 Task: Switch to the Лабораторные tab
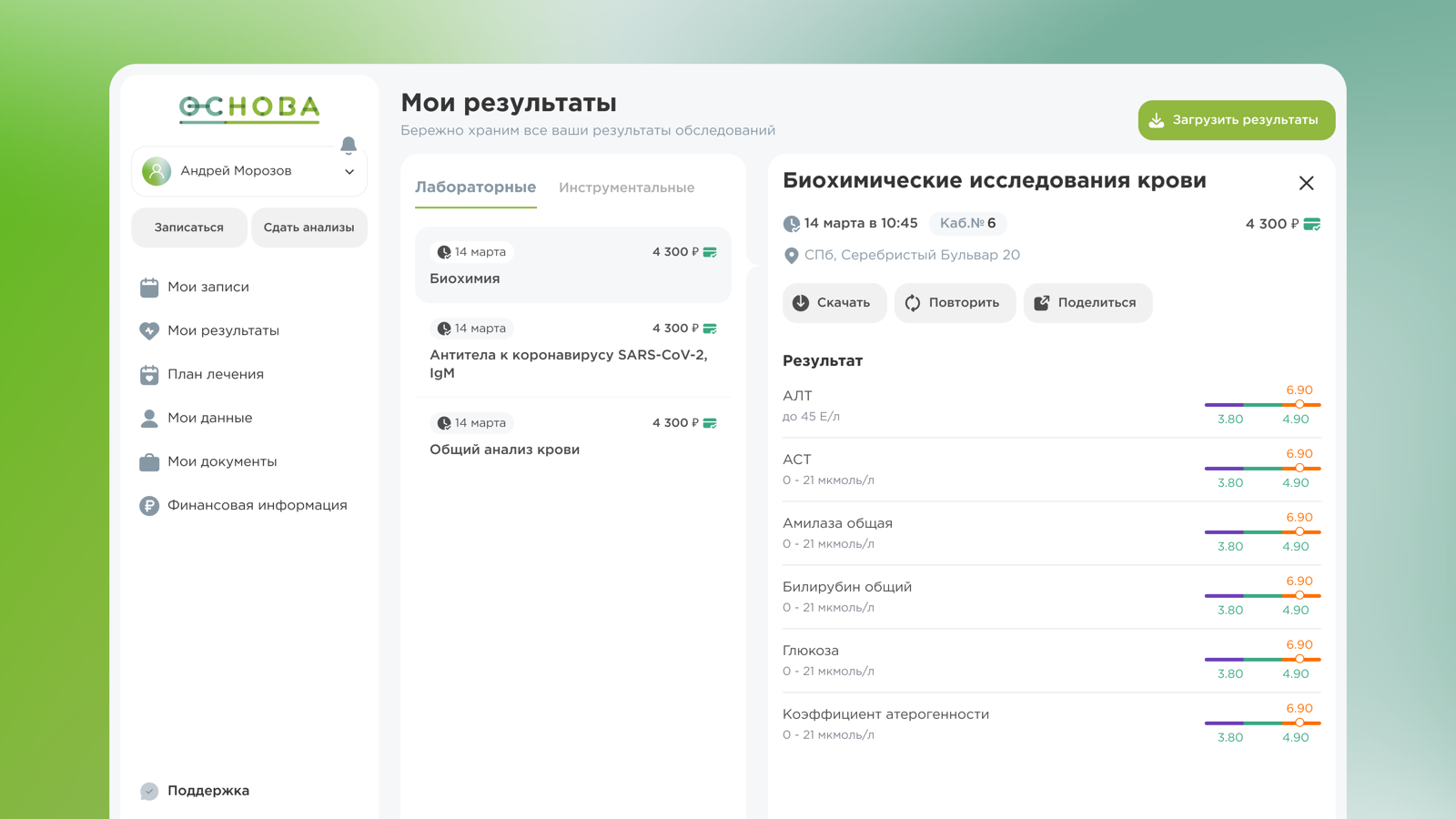click(x=475, y=187)
